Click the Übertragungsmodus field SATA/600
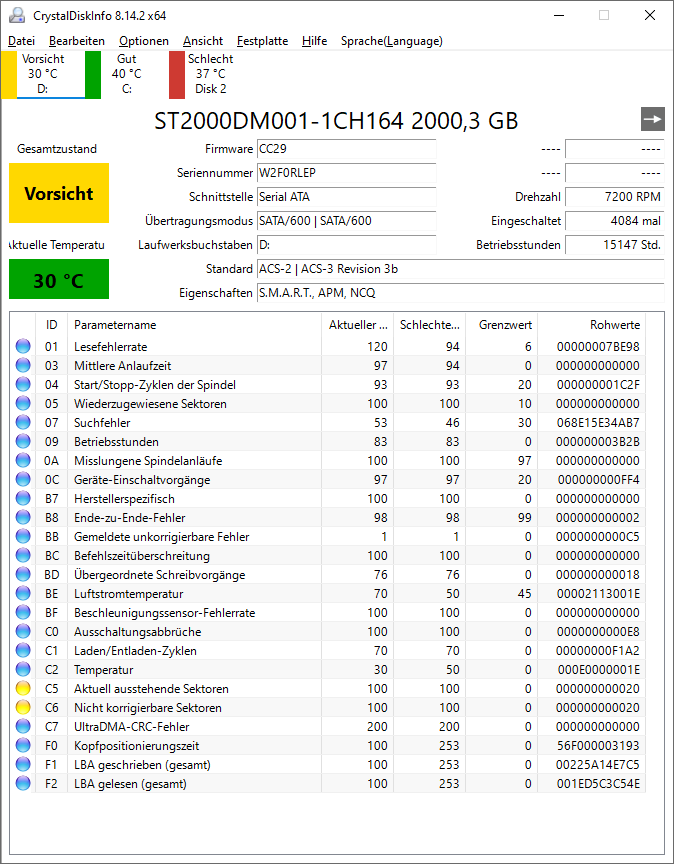 point(347,221)
